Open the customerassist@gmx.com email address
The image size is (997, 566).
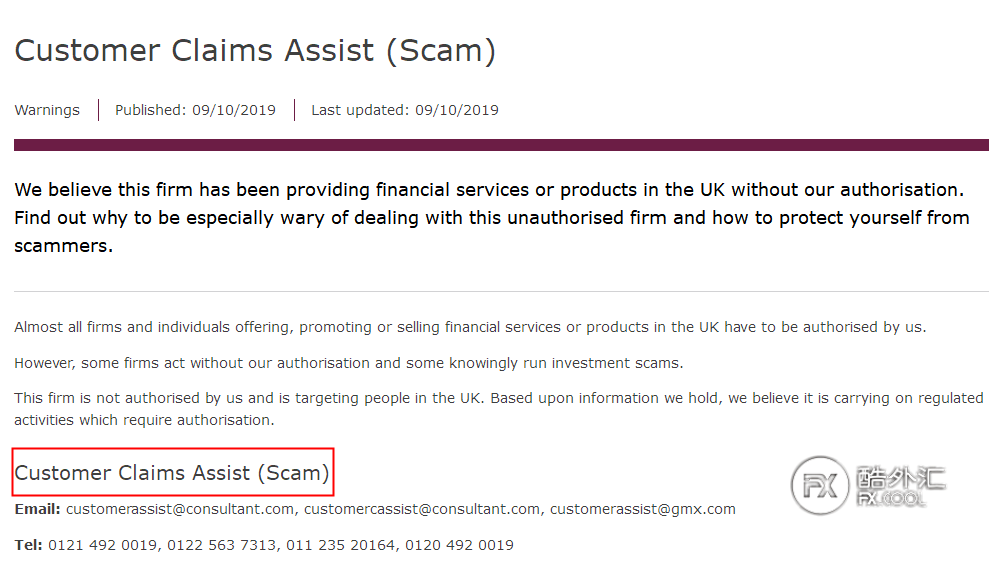point(642,509)
